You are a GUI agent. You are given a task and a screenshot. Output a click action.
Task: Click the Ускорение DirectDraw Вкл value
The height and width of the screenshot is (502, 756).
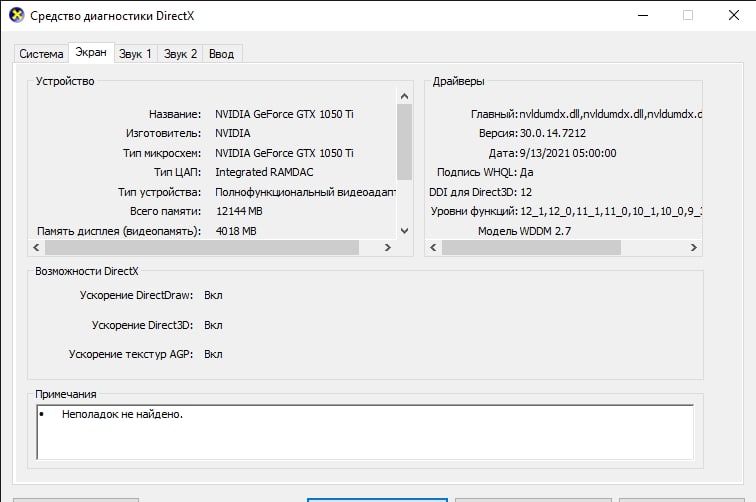pyautogui.click(x=213, y=295)
